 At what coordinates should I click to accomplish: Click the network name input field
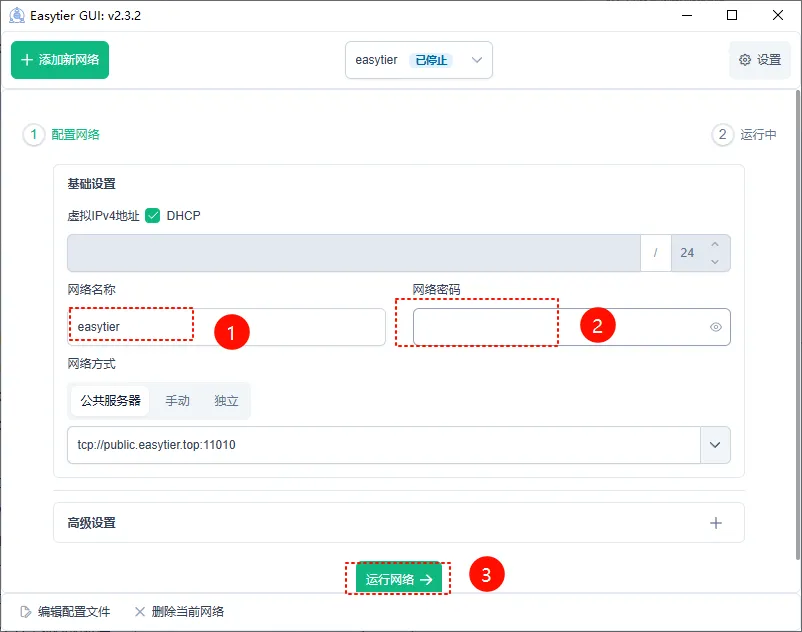click(225, 327)
